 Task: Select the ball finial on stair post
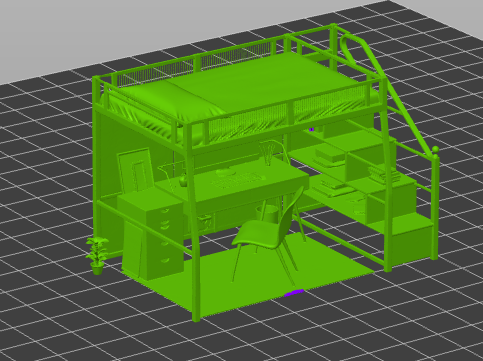coord(435,149)
